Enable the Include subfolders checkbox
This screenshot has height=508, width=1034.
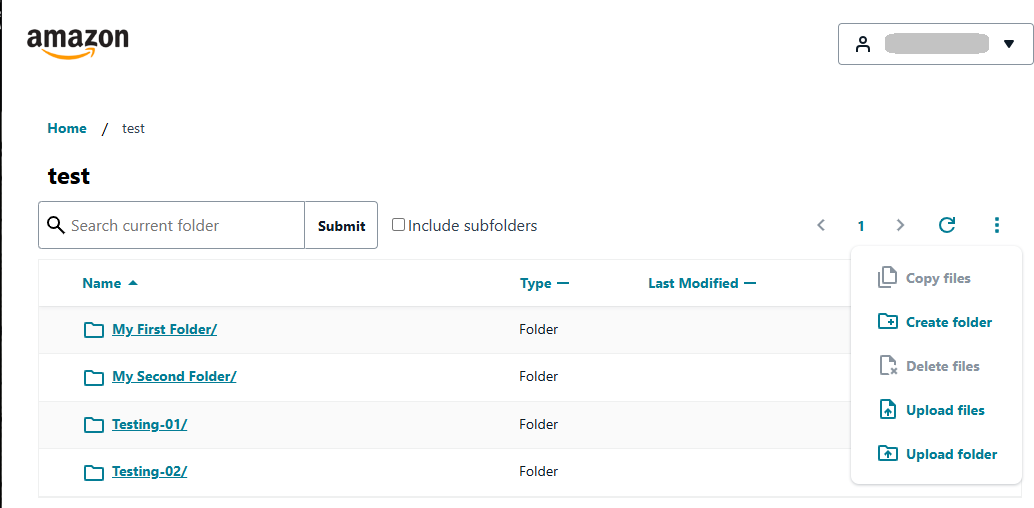click(x=399, y=225)
